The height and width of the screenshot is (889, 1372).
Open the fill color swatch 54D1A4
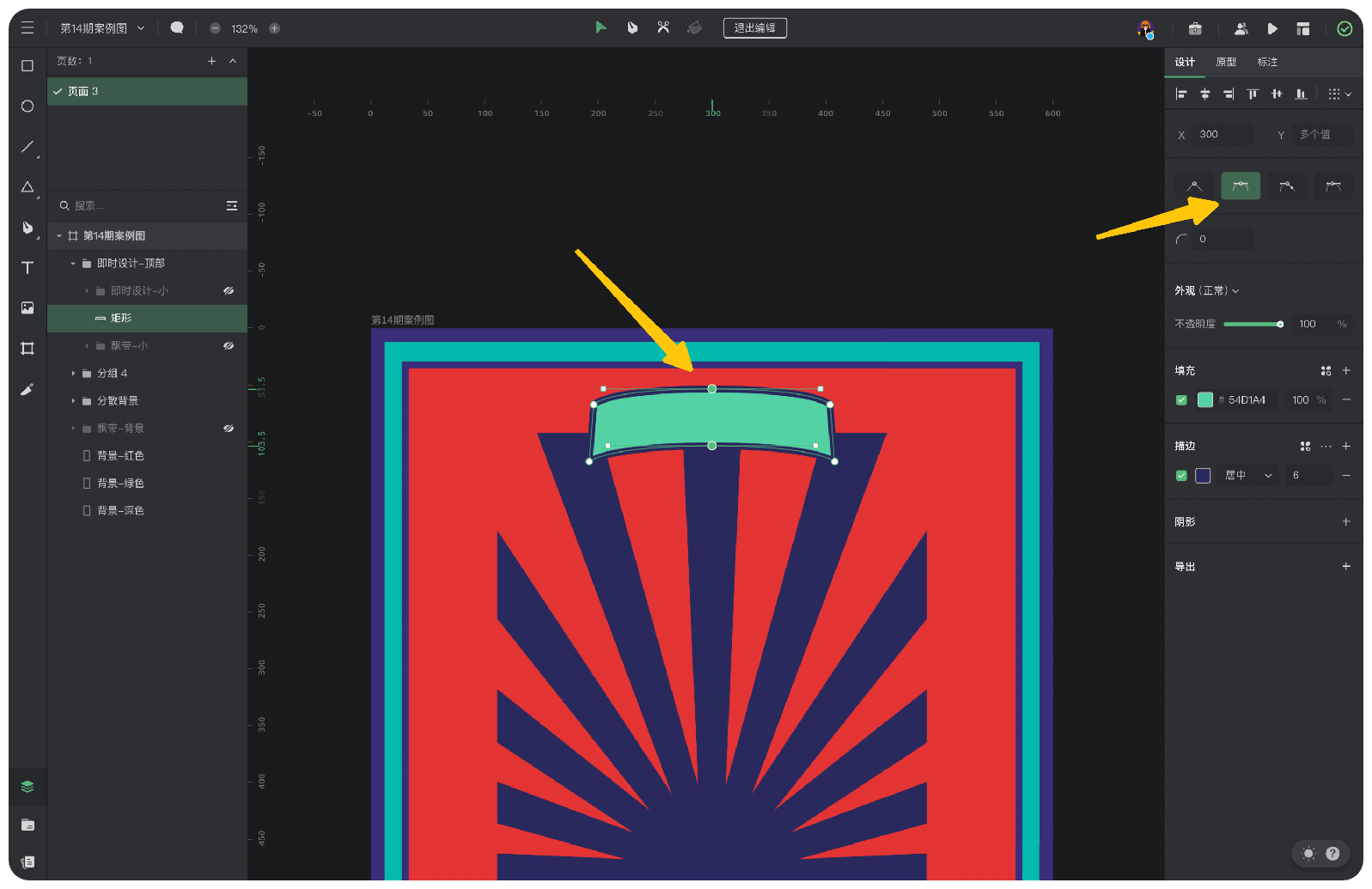point(1205,399)
